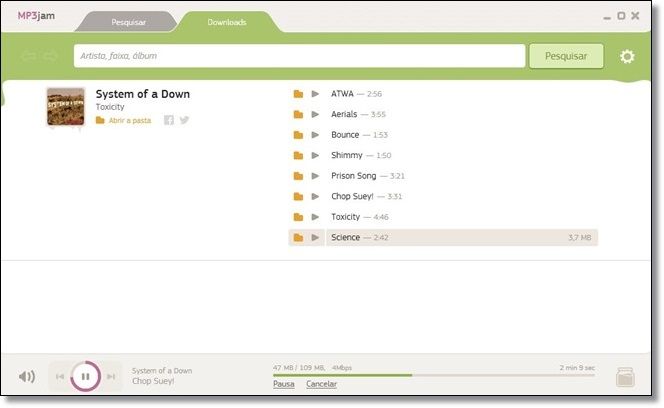Maximize the MP3jam window
The width and height of the screenshot is (664, 408).
point(621,16)
